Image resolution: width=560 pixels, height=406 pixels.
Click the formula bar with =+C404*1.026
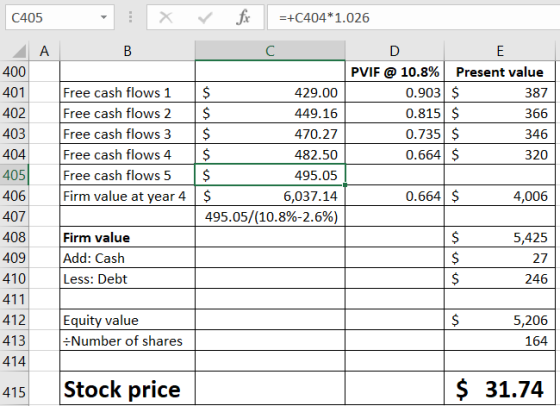[x=414, y=17]
